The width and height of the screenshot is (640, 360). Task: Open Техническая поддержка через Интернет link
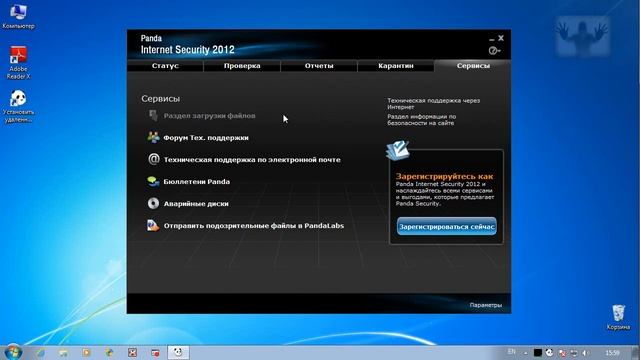[x=433, y=104]
